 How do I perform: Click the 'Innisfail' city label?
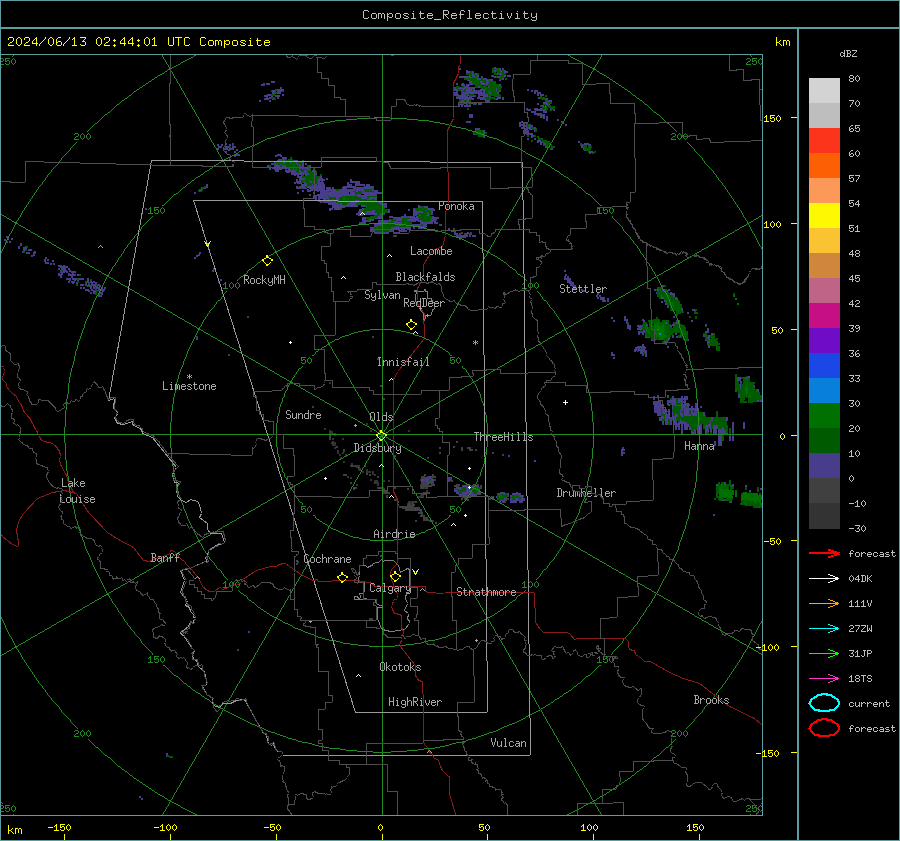pos(403,362)
